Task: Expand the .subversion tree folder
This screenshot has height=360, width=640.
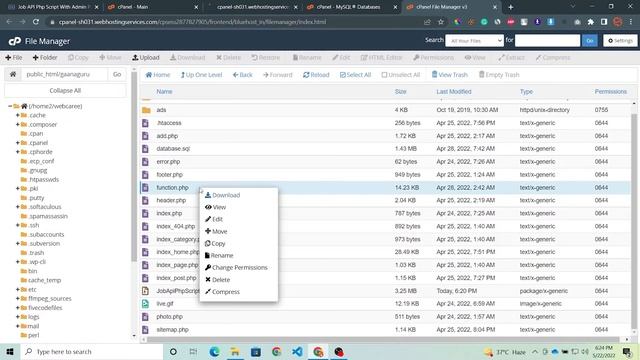Action: click(18, 244)
